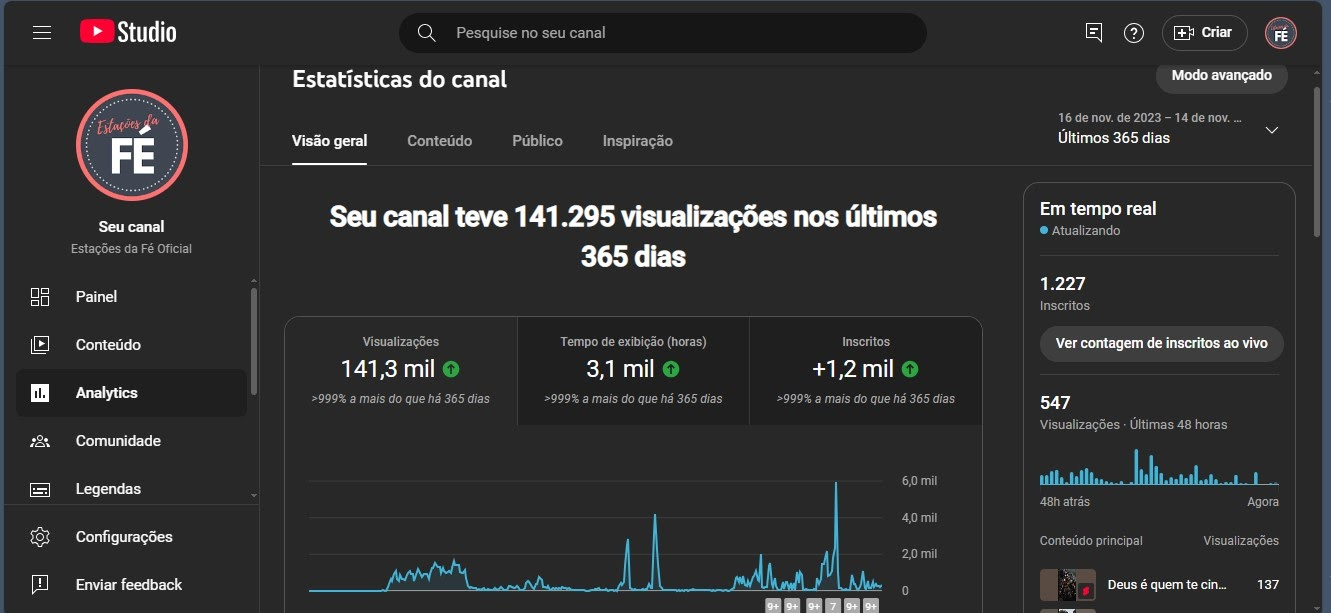This screenshot has height=613, width=1331.
Task: Click the Painel dashboard icon
Action: click(x=40, y=297)
